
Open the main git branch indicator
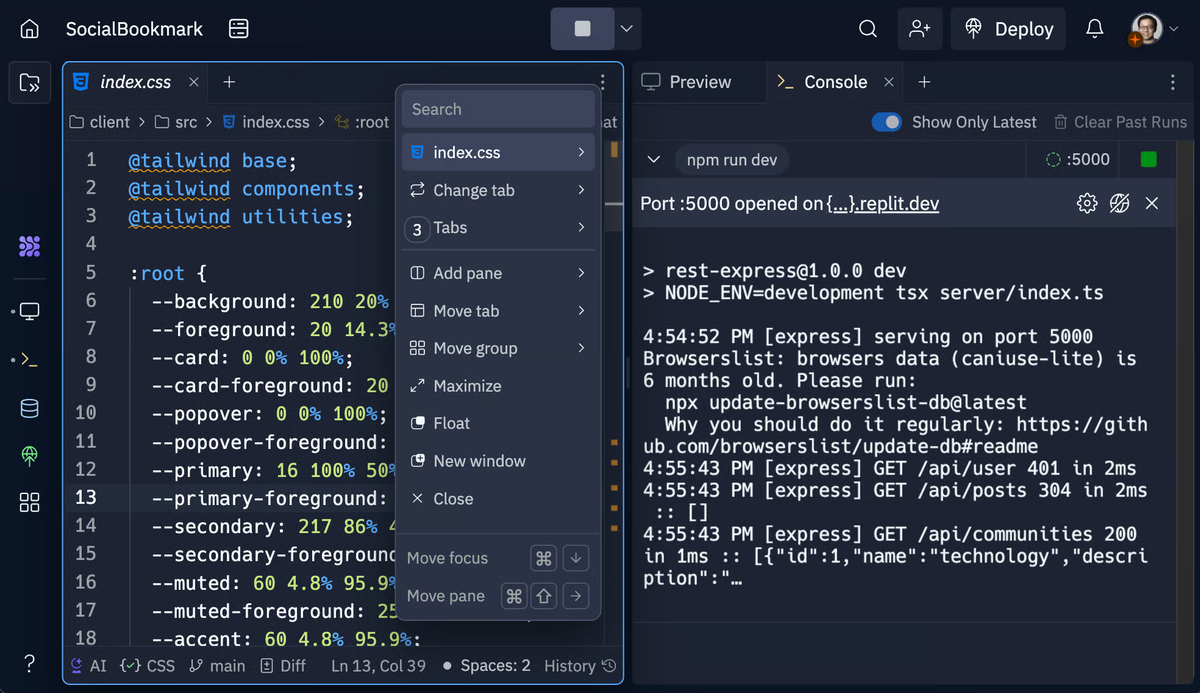tap(217, 665)
